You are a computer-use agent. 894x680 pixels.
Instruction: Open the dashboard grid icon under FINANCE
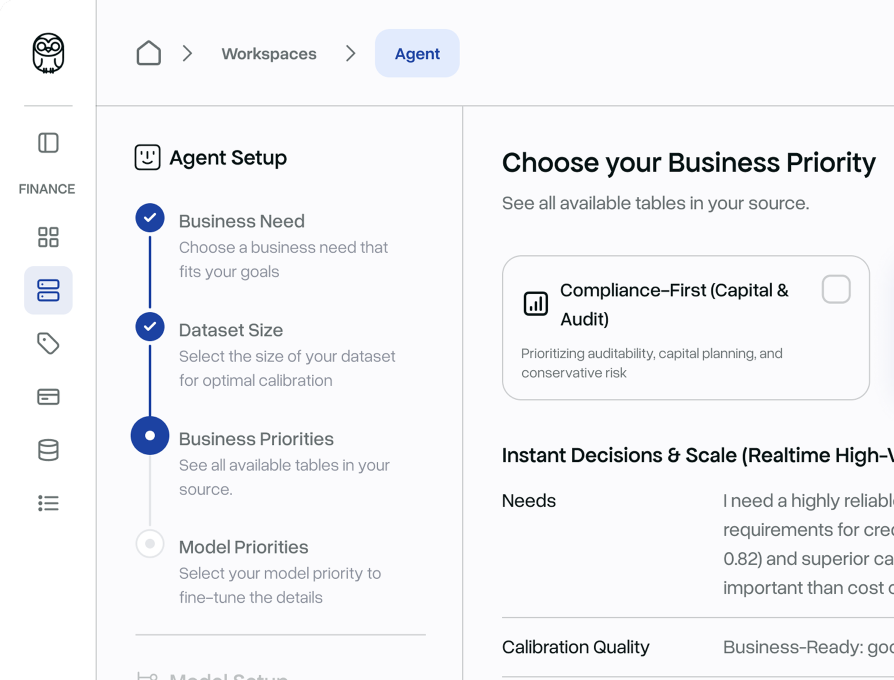pos(47,237)
